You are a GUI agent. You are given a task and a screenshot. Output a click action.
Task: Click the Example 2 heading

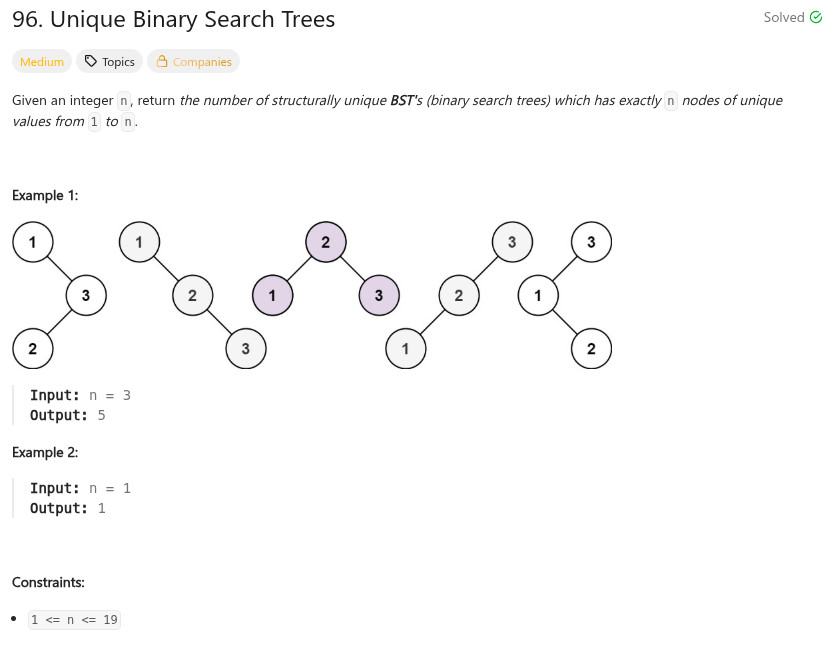(x=45, y=452)
